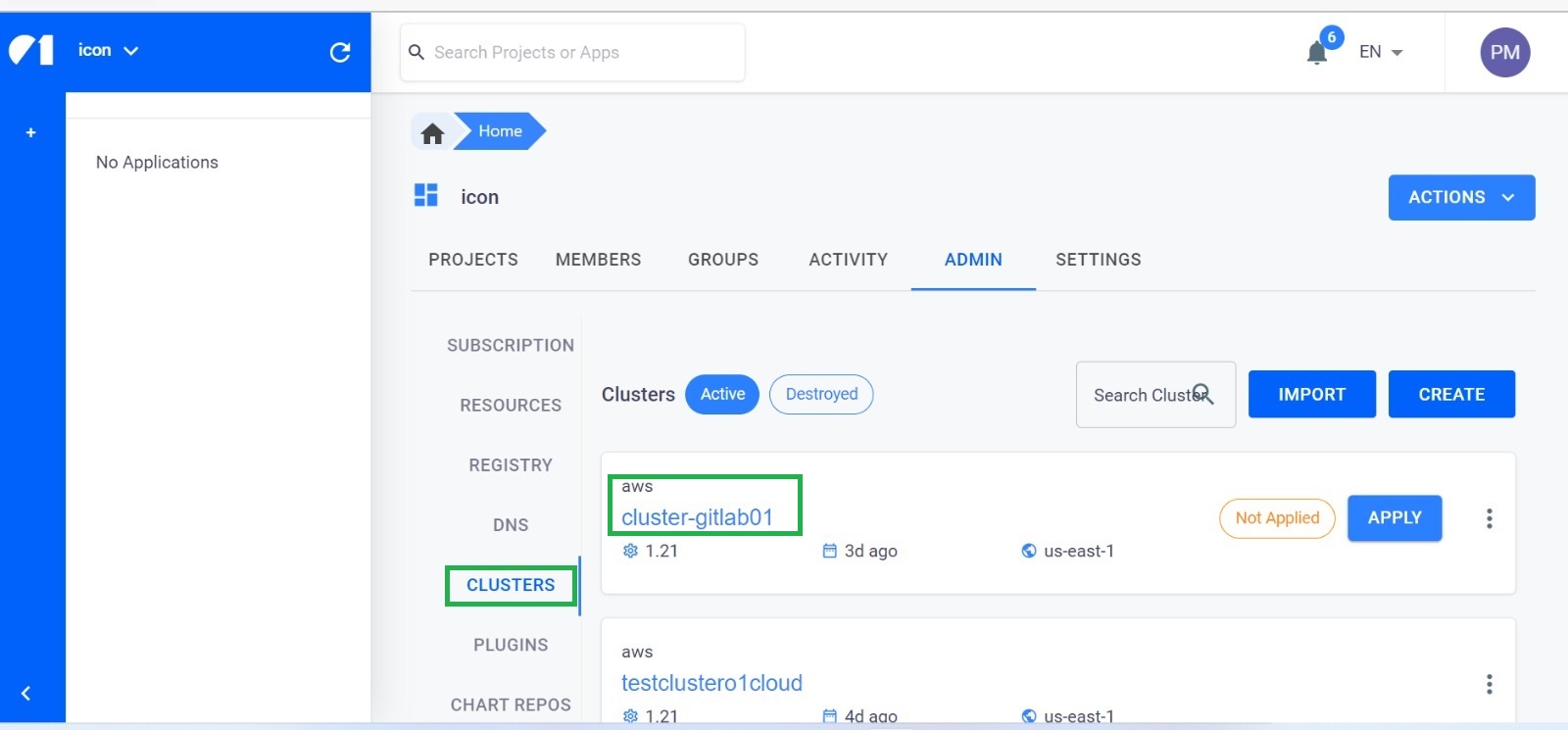Open SUBSCRIPTION admin section
Screen dimensions: 1568x730
[511, 345]
